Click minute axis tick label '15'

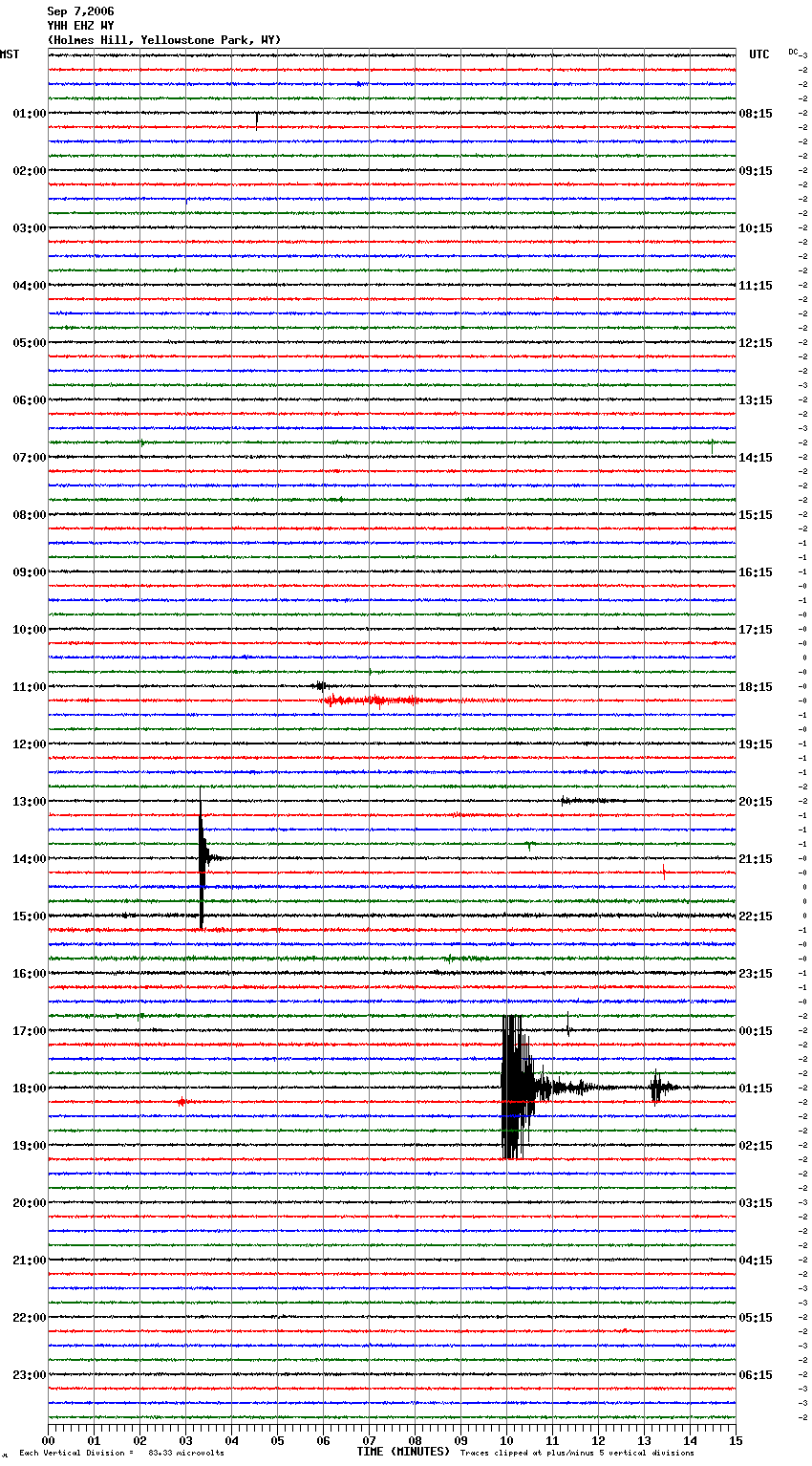click(x=736, y=1440)
